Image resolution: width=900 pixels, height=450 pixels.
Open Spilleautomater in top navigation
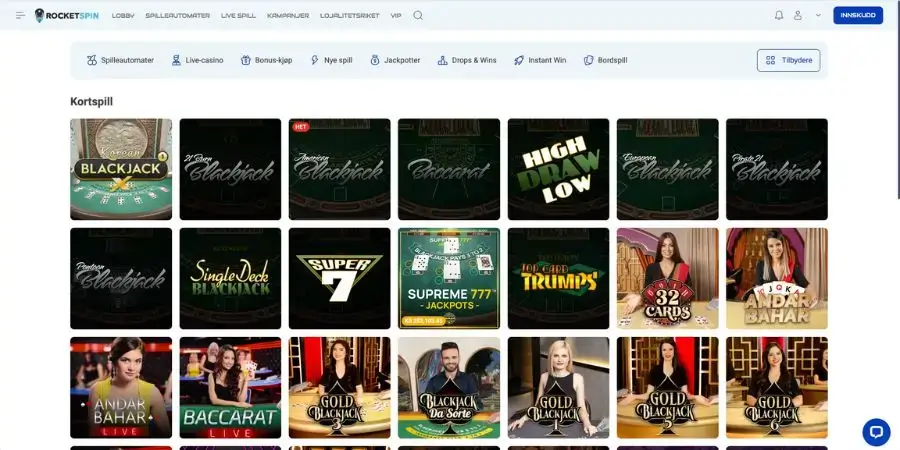click(177, 15)
